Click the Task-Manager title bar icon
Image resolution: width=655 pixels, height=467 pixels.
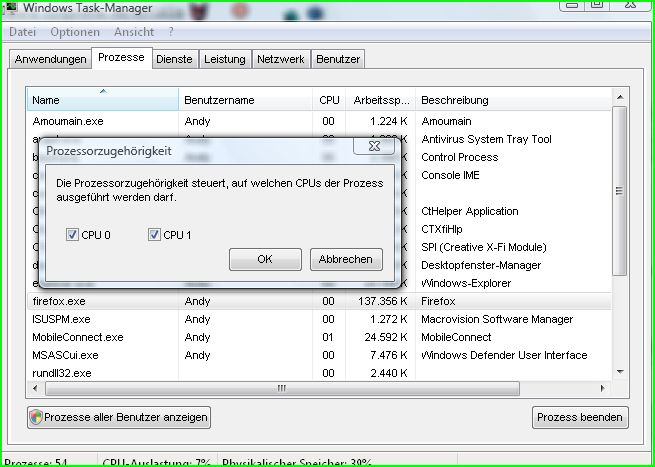[10, 7]
